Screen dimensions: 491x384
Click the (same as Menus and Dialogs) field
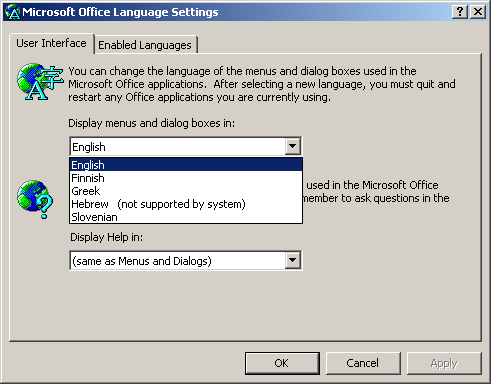[186, 260]
